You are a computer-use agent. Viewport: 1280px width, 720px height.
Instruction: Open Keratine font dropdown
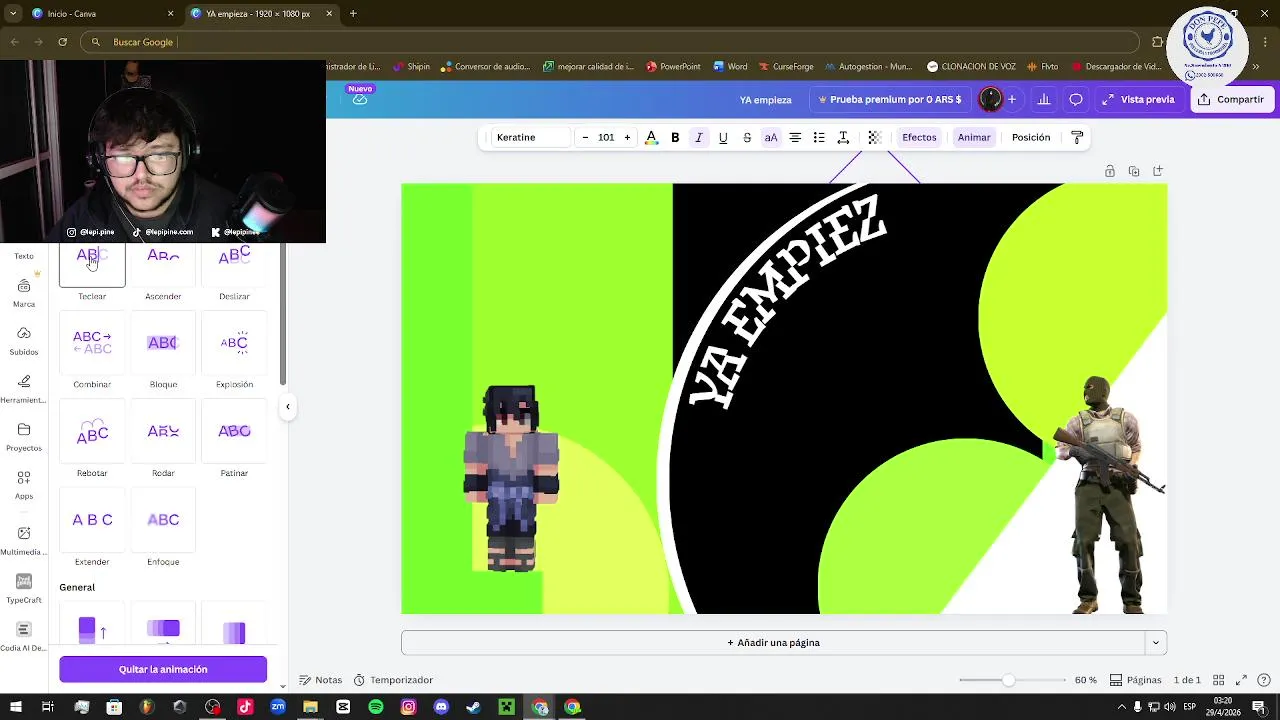coord(530,137)
